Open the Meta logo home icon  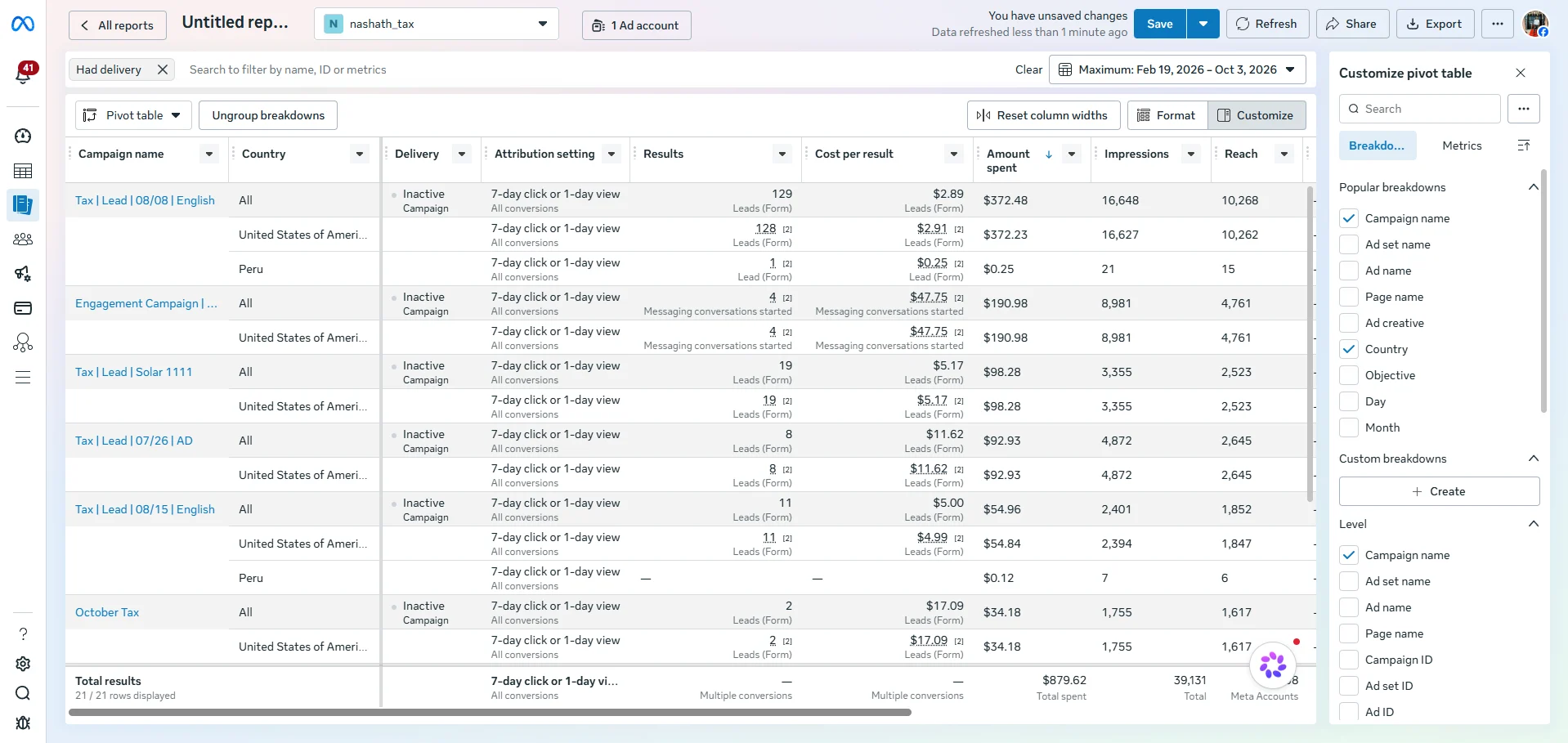pyautogui.click(x=23, y=25)
